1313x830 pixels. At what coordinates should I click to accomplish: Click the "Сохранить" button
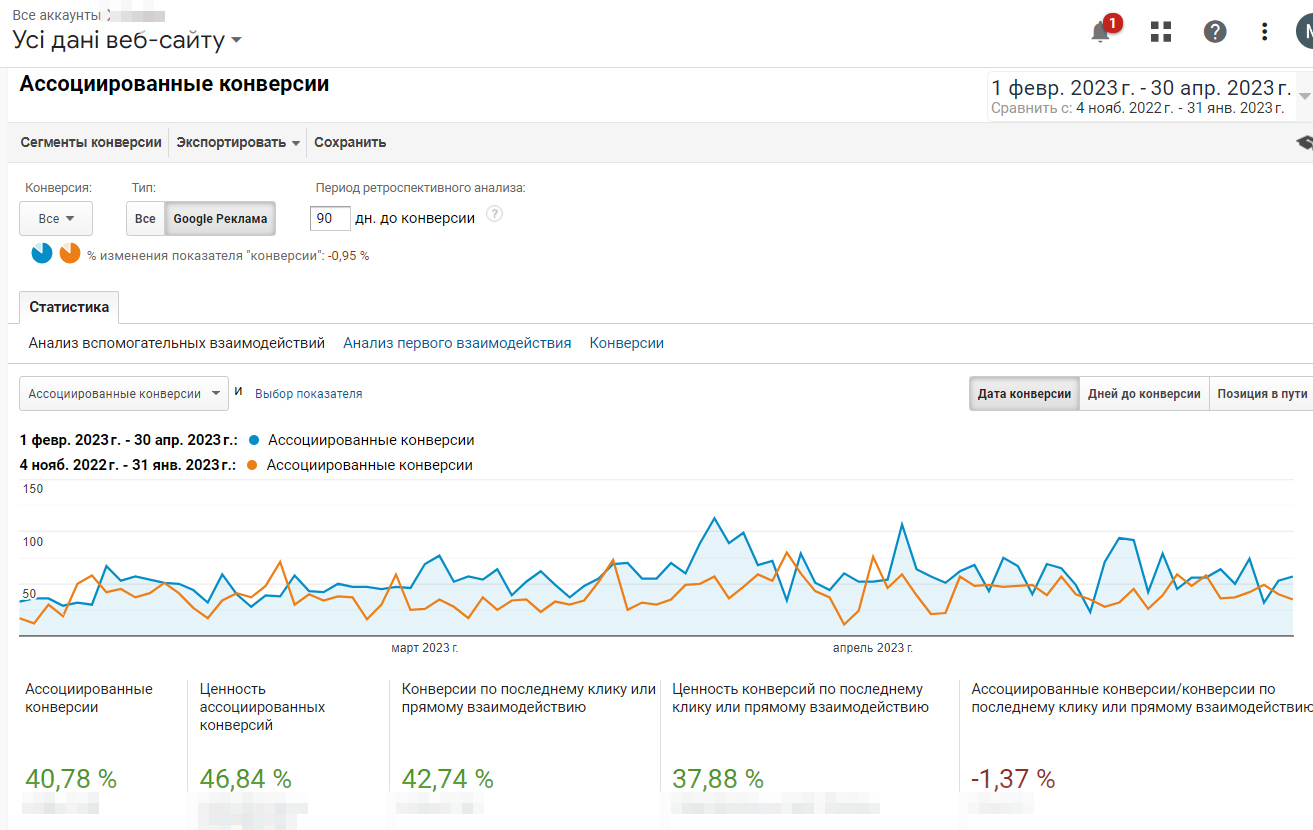coord(350,143)
